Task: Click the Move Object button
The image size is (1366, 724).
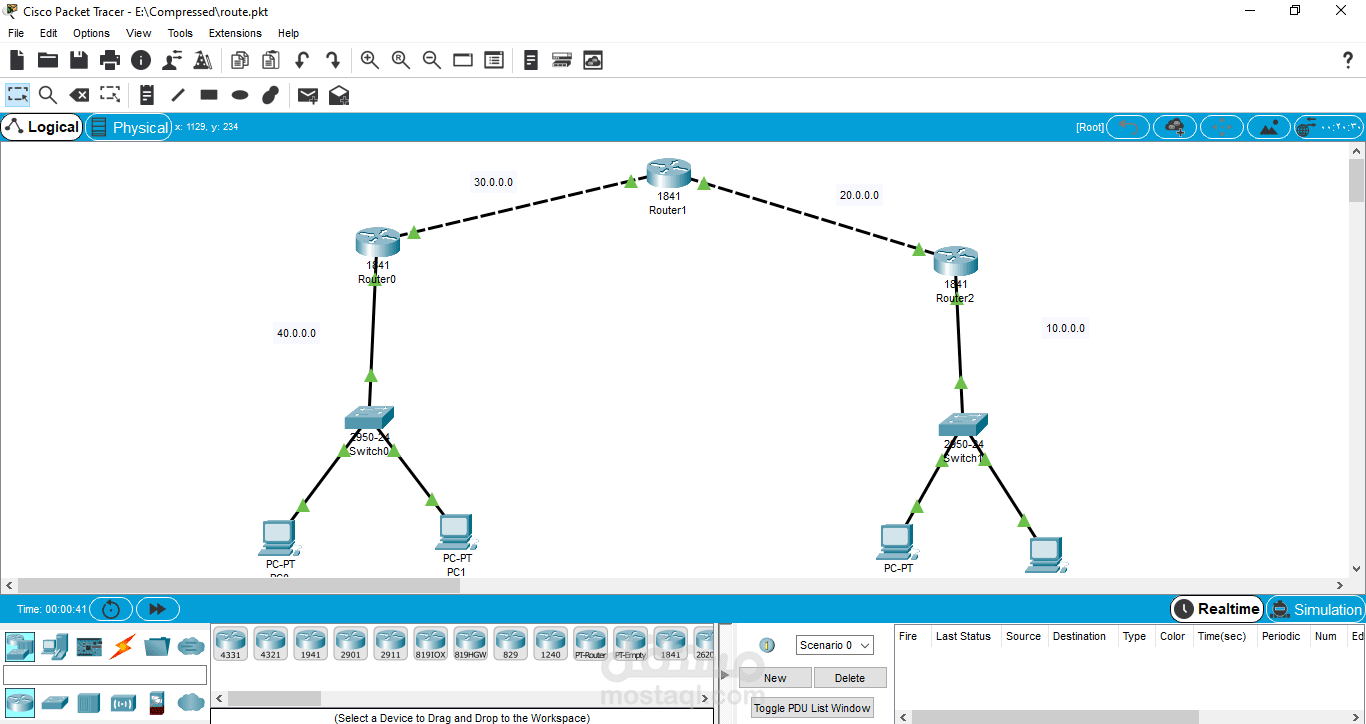Action: 1221,127
